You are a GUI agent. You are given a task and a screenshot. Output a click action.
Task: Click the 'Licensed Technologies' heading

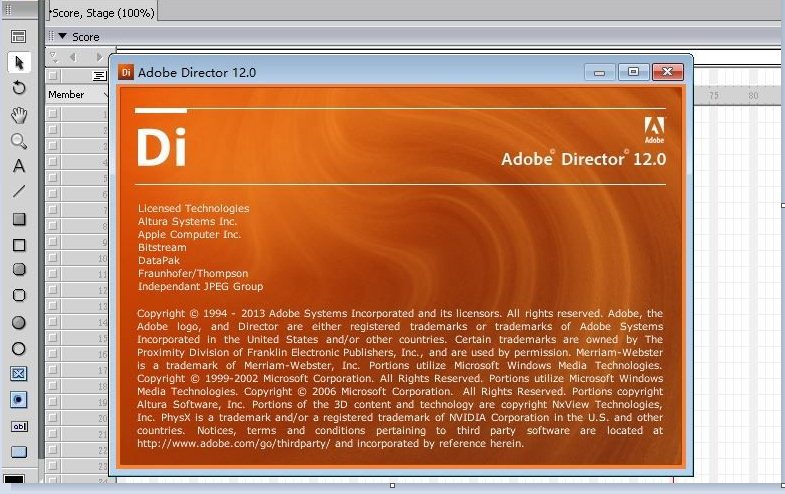193,208
